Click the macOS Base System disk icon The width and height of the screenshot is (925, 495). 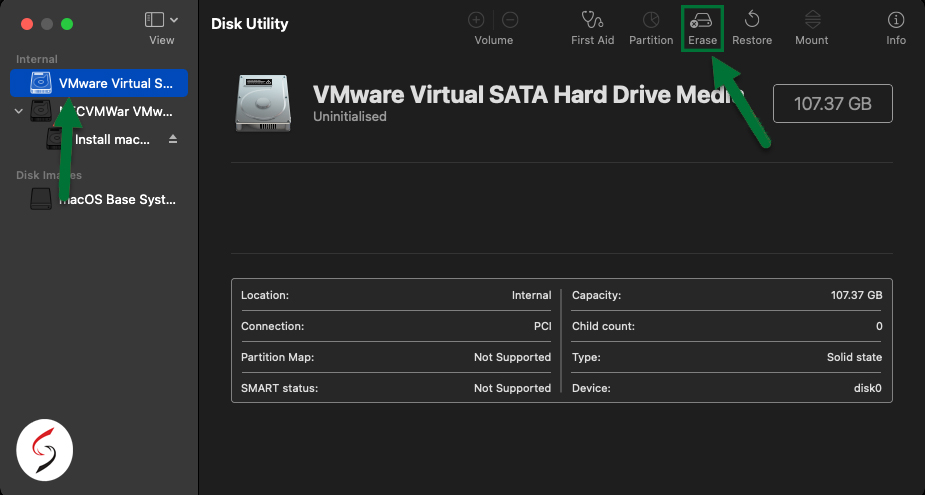coord(41,199)
